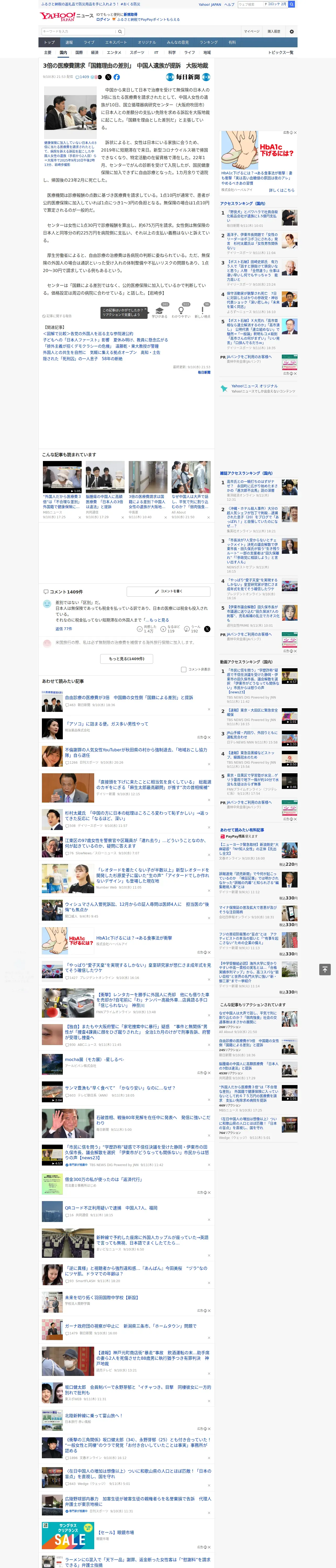Open the 国際 category
Image resolution: width=336 pixels, height=1568 pixels.
[79, 52]
